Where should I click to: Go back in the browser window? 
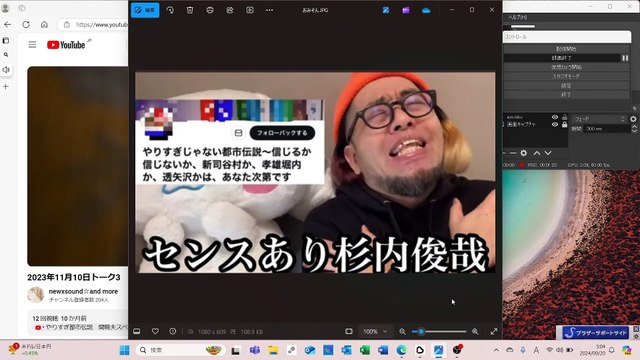(x=8, y=24)
